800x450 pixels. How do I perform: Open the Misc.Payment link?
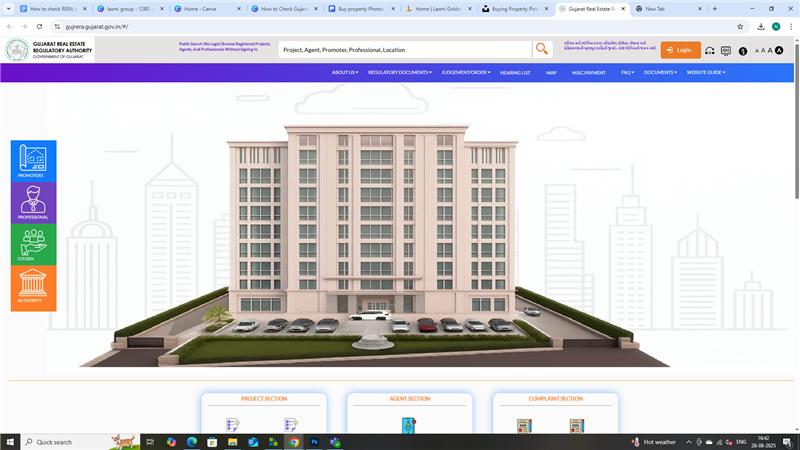pos(588,72)
